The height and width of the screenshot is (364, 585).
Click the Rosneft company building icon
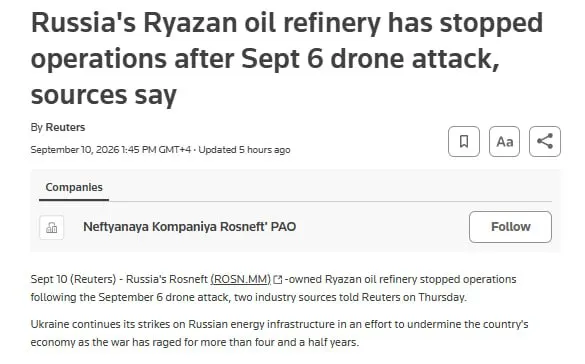51,227
